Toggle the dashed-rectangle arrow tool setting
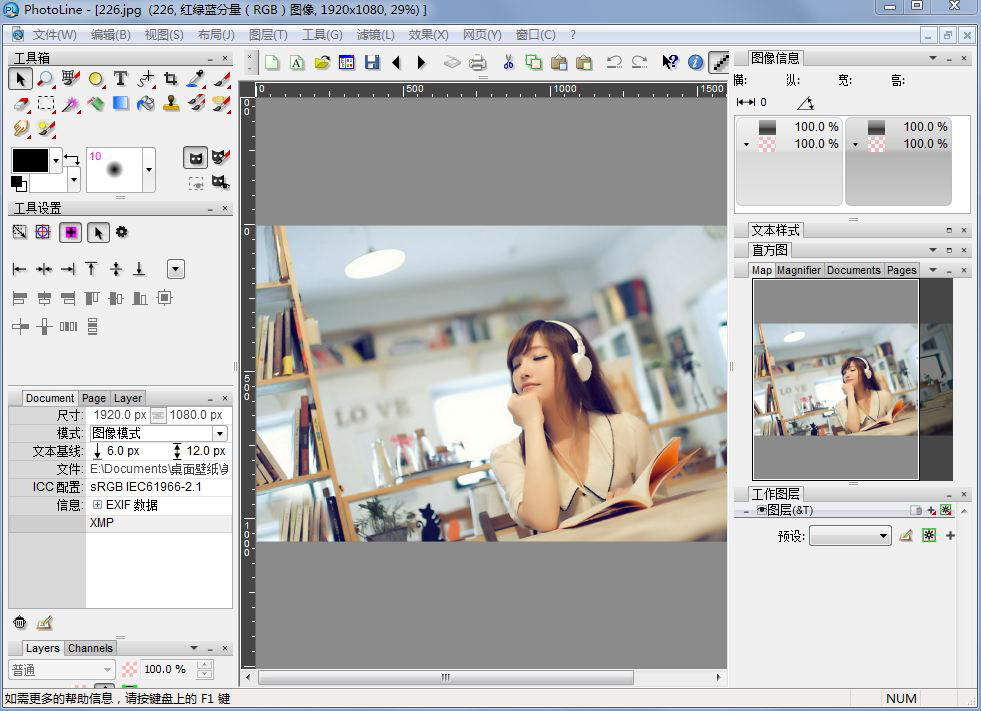The width and height of the screenshot is (981, 711). coord(19,232)
